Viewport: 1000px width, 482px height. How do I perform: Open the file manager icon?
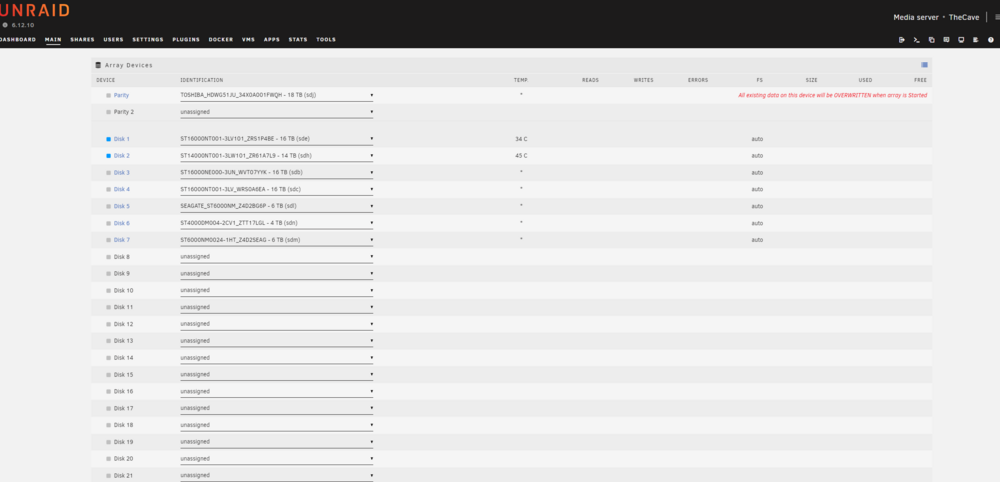(x=931, y=40)
